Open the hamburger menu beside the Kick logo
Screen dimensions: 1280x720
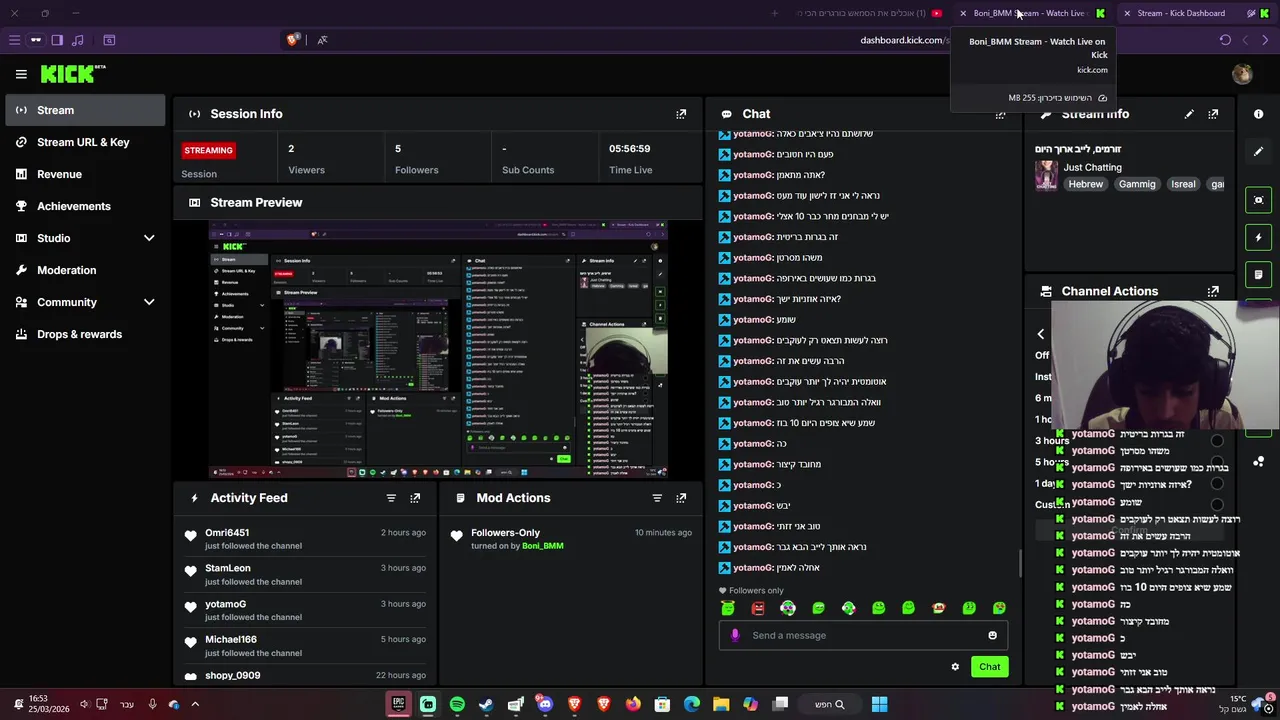(21, 74)
